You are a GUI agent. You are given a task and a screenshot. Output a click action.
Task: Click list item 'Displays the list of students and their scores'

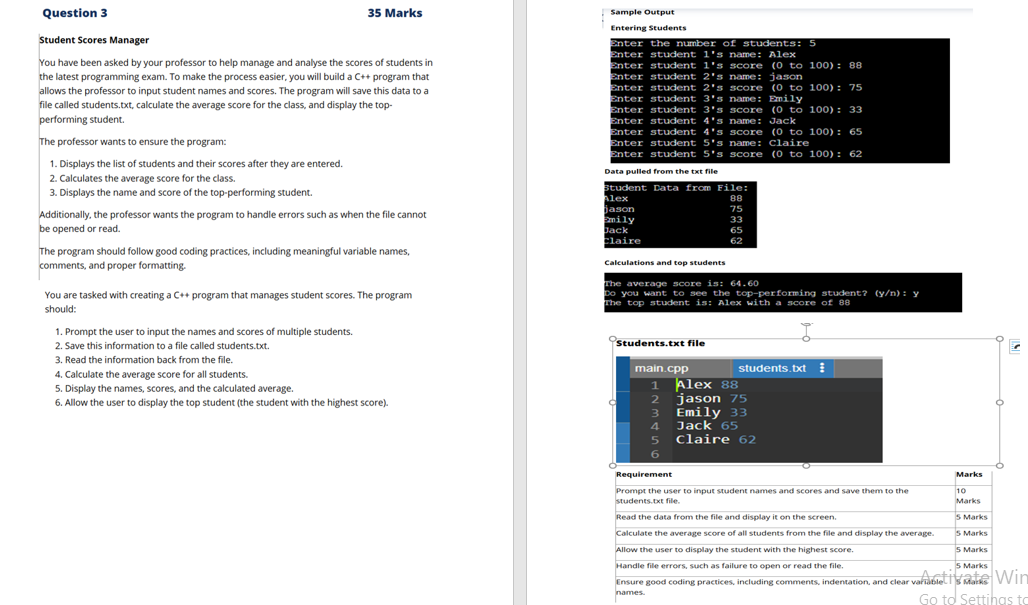coord(196,164)
